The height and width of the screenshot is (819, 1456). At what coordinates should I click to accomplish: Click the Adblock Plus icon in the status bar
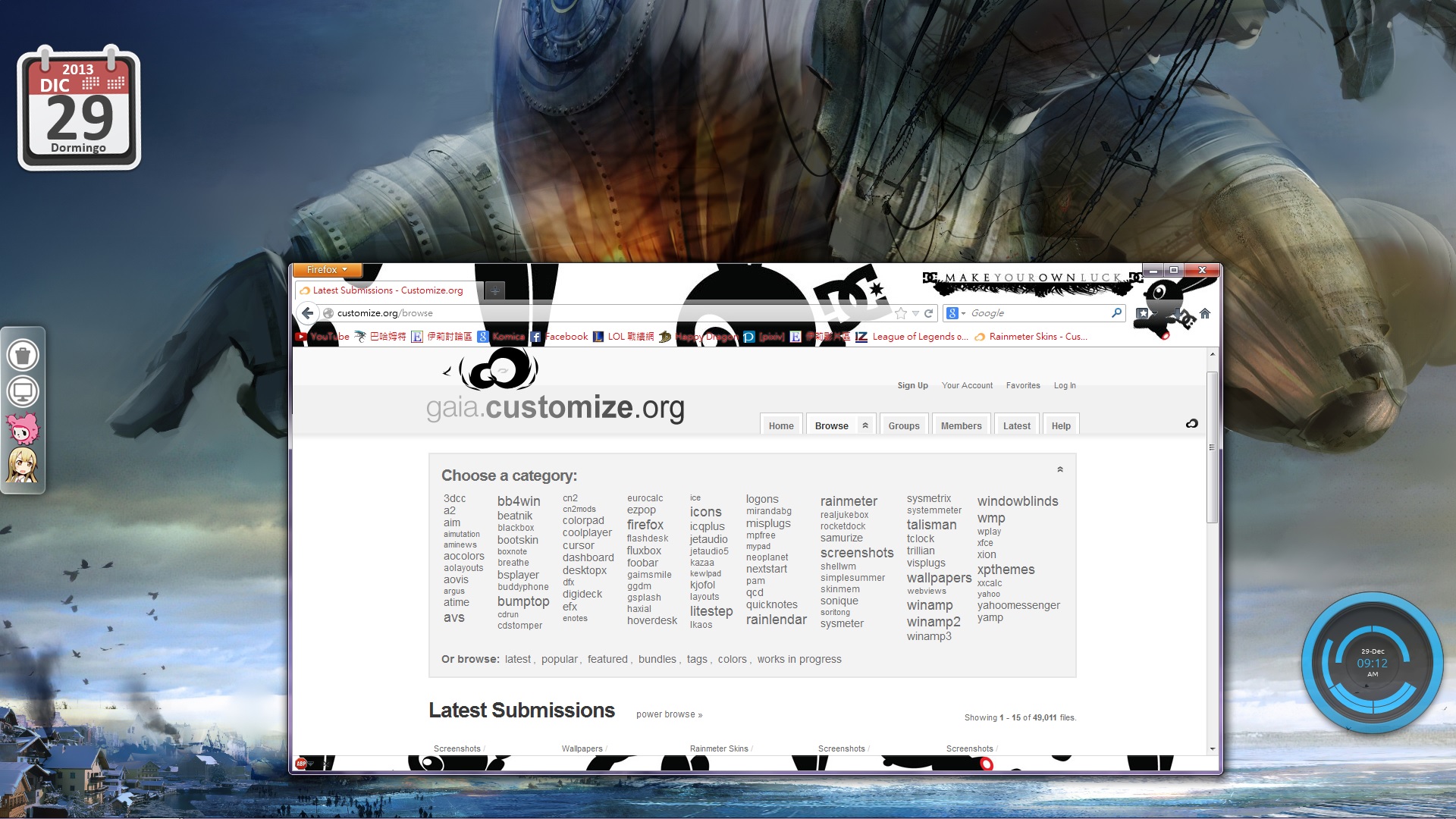pyautogui.click(x=301, y=764)
